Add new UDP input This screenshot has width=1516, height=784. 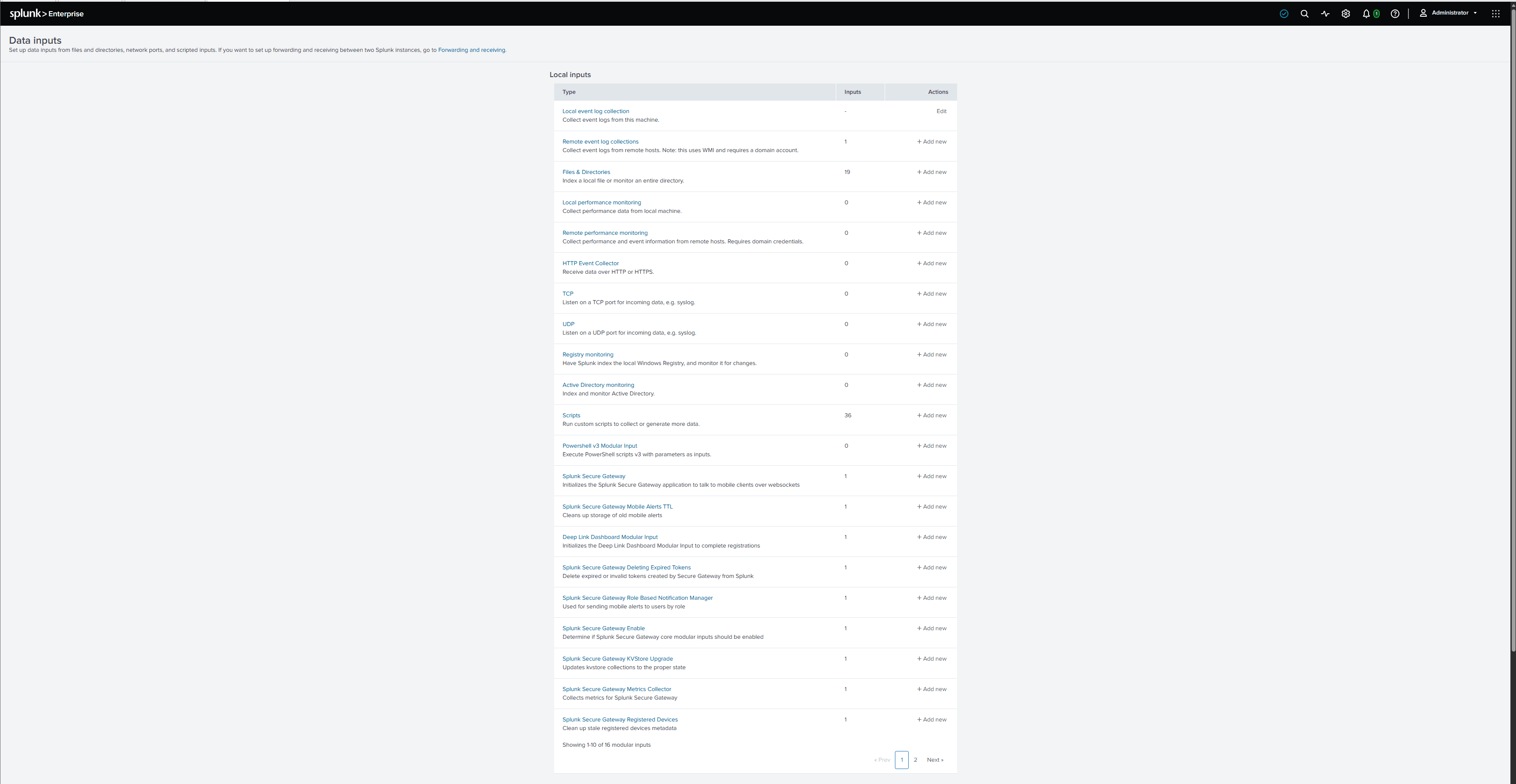coord(932,324)
